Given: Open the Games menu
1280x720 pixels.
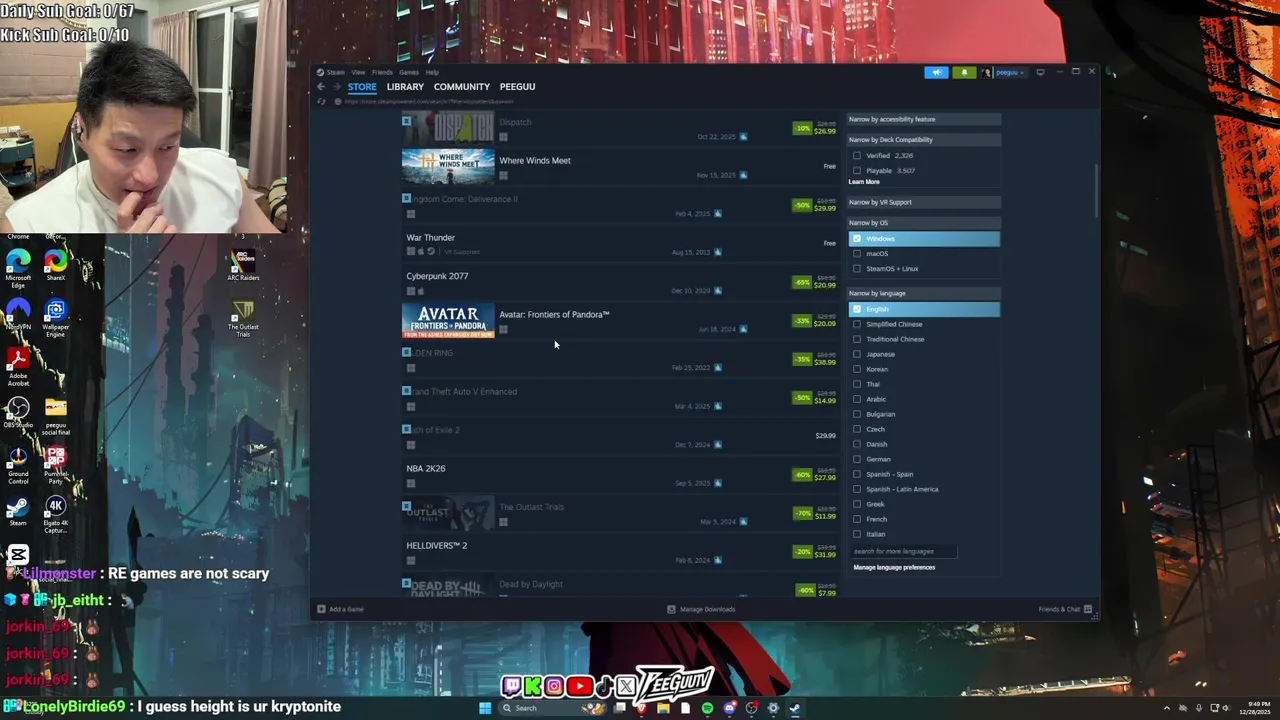Looking at the screenshot, I should [x=409, y=72].
